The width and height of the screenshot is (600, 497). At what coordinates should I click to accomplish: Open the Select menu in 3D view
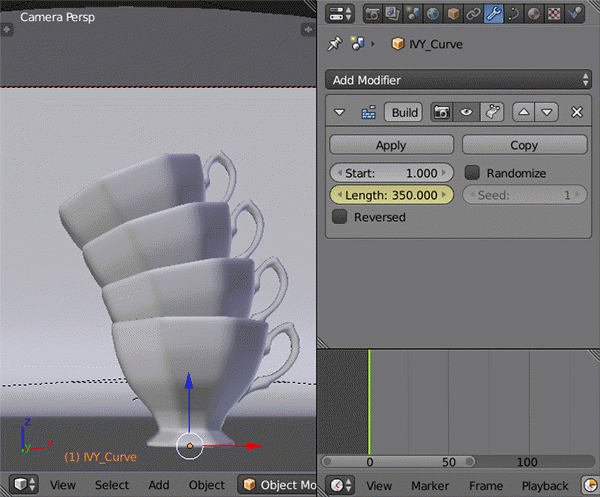[x=112, y=485]
